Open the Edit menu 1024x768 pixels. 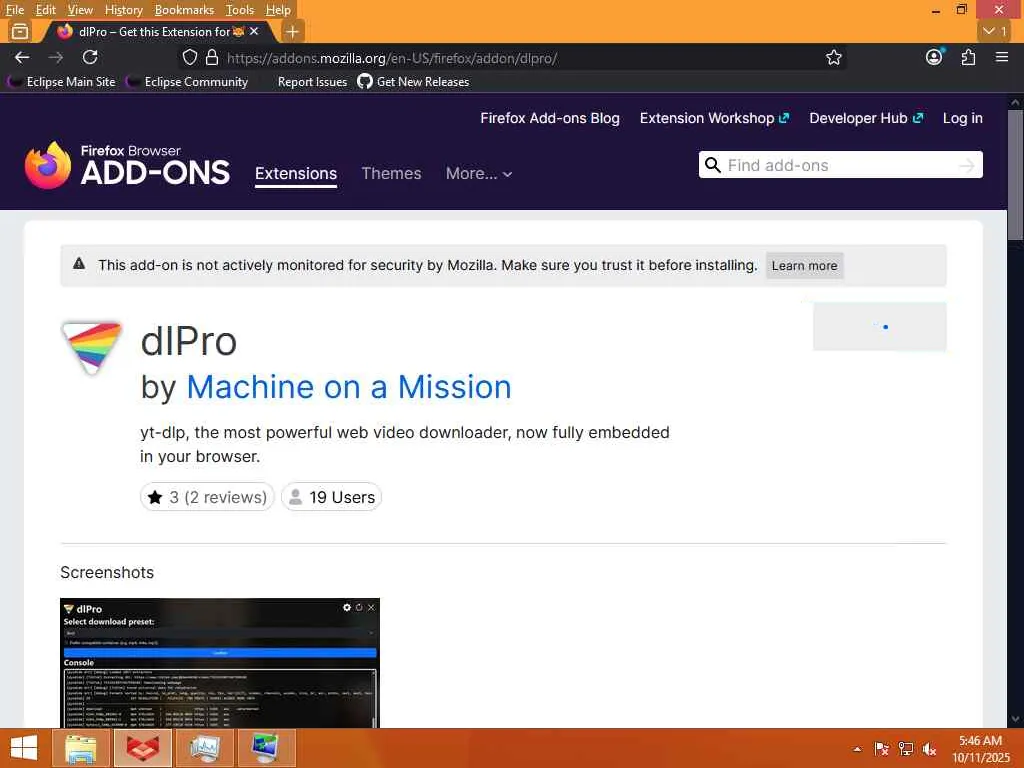point(45,10)
